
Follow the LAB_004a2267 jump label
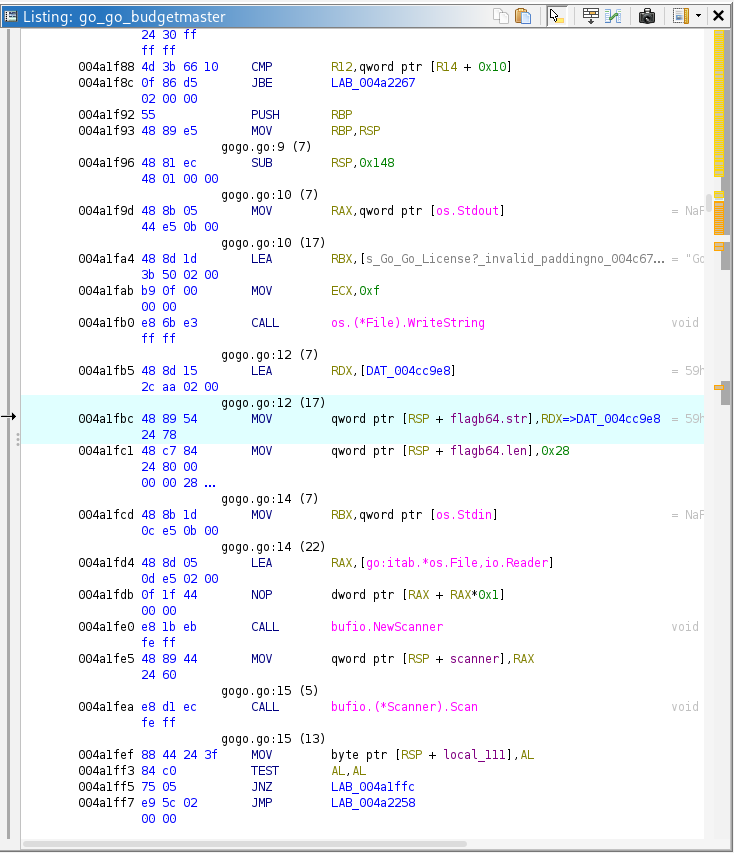click(x=373, y=83)
